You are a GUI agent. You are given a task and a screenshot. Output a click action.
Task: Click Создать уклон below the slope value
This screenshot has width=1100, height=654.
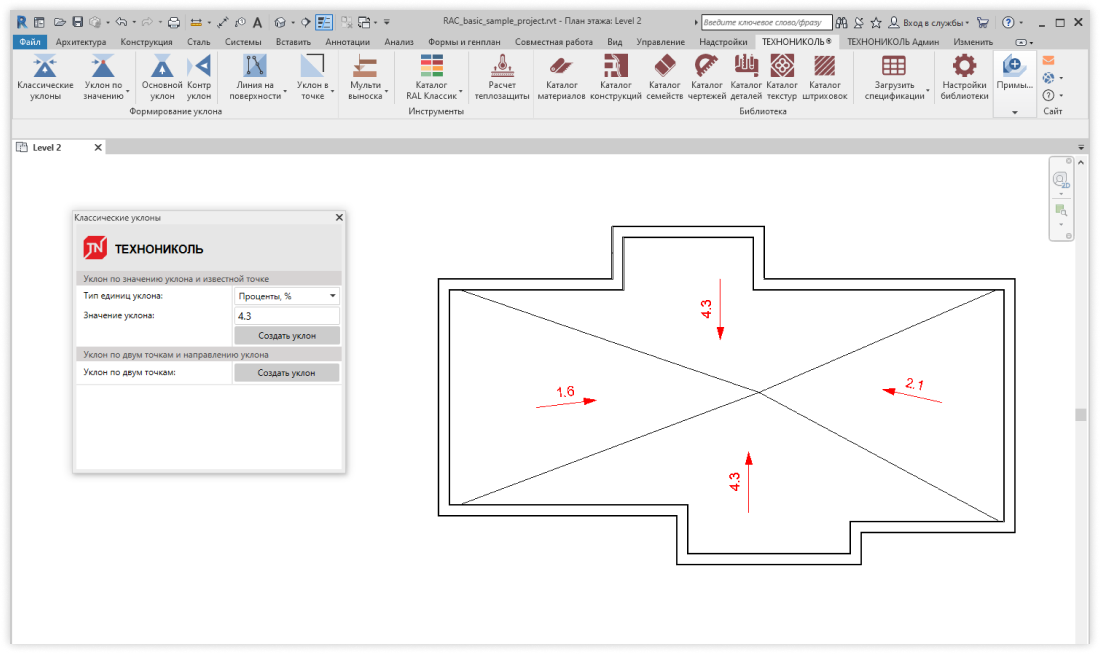click(286, 336)
